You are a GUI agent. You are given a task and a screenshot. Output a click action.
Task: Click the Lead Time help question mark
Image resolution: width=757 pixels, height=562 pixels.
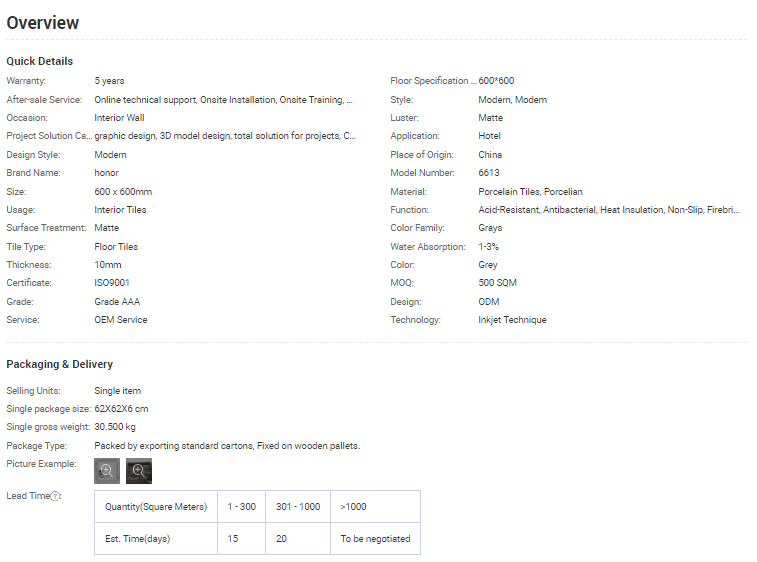56,496
